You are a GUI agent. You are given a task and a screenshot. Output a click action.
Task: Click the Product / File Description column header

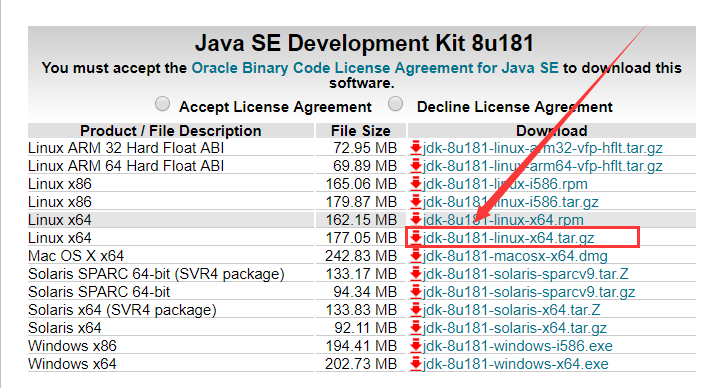[x=171, y=131]
